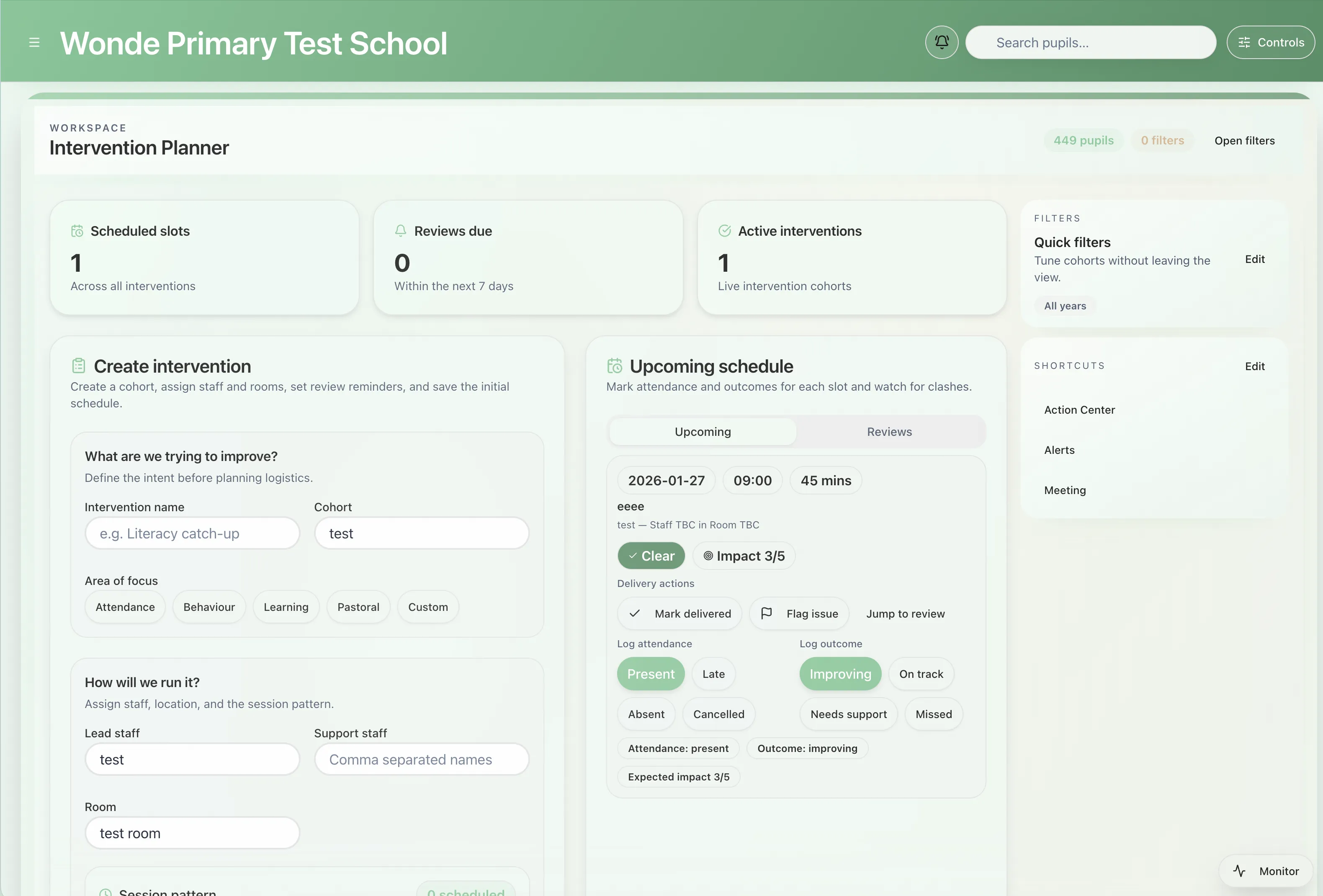Mark attendance as Absent
1323x896 pixels.
(x=646, y=714)
